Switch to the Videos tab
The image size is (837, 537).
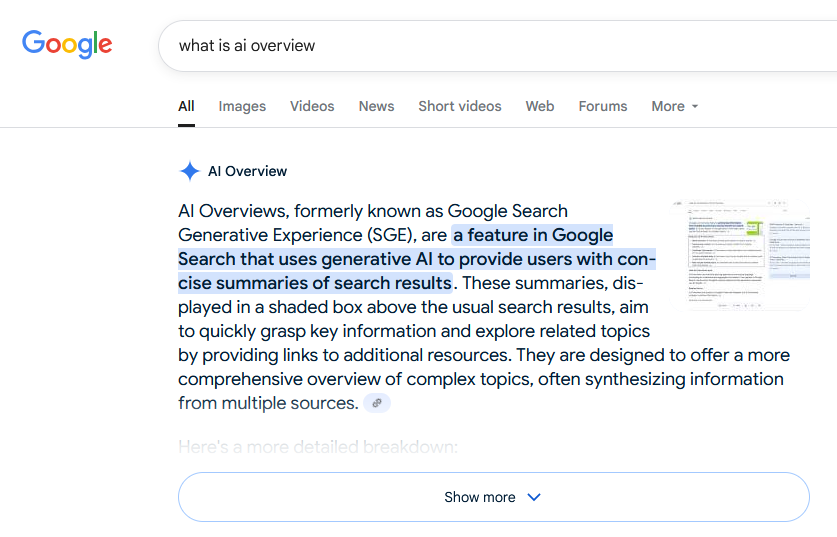[x=312, y=106]
